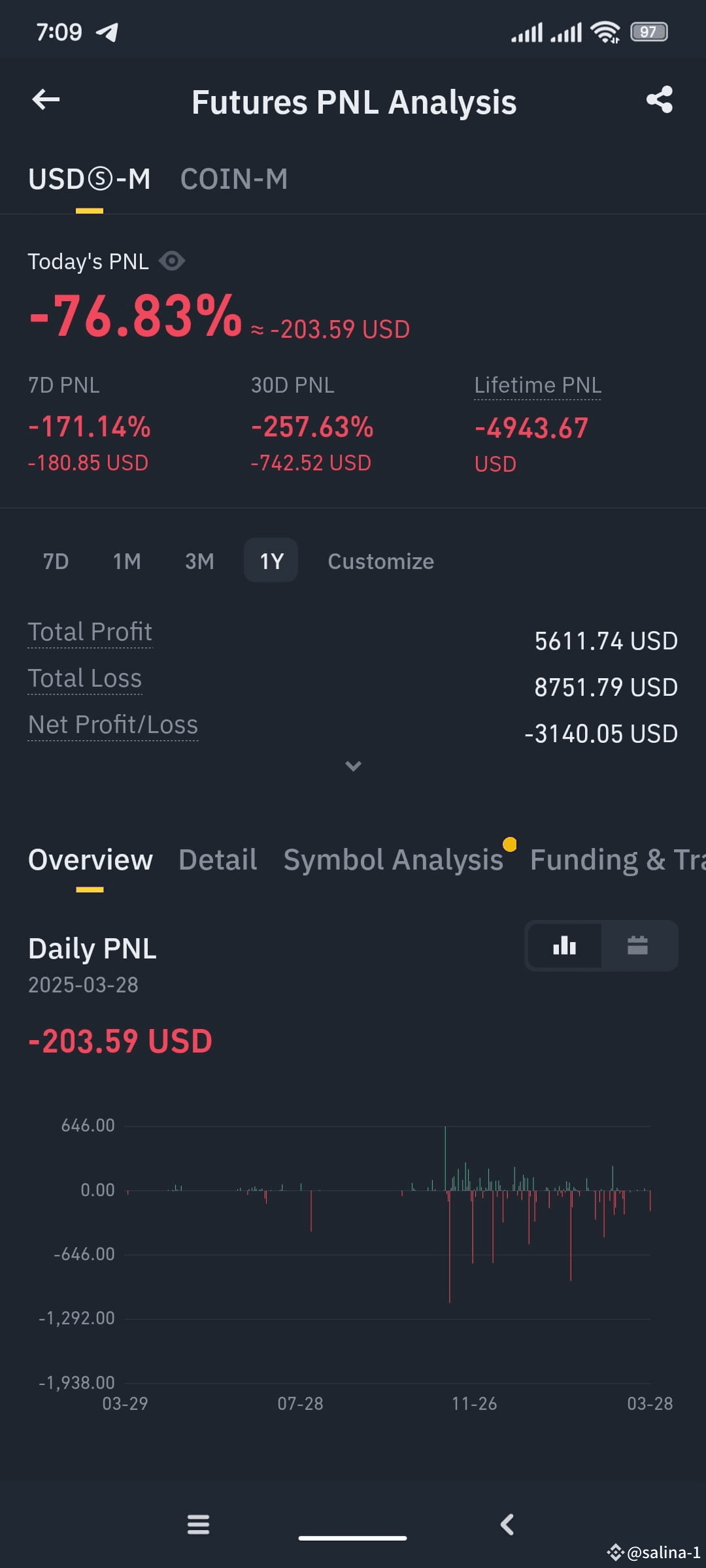Image resolution: width=706 pixels, height=1568 pixels.
Task: Toggle the eye icon beside Today's PNL
Action: click(x=172, y=261)
